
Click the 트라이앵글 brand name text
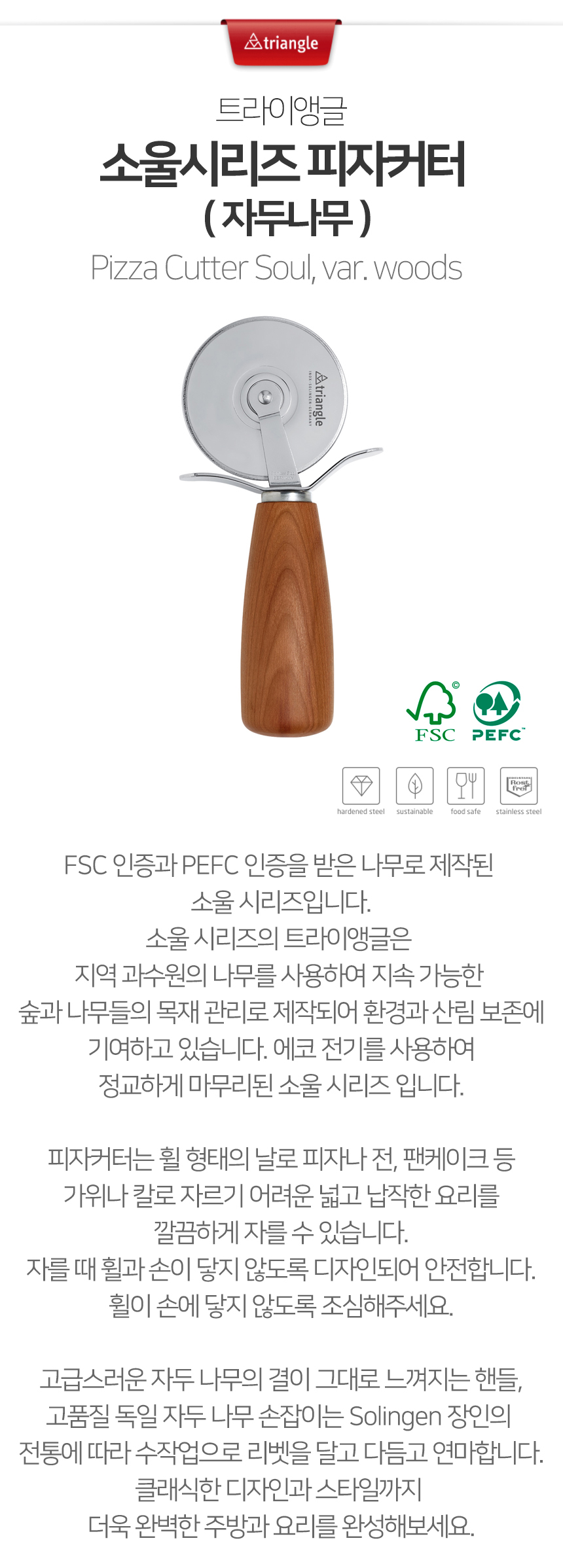coord(281,109)
